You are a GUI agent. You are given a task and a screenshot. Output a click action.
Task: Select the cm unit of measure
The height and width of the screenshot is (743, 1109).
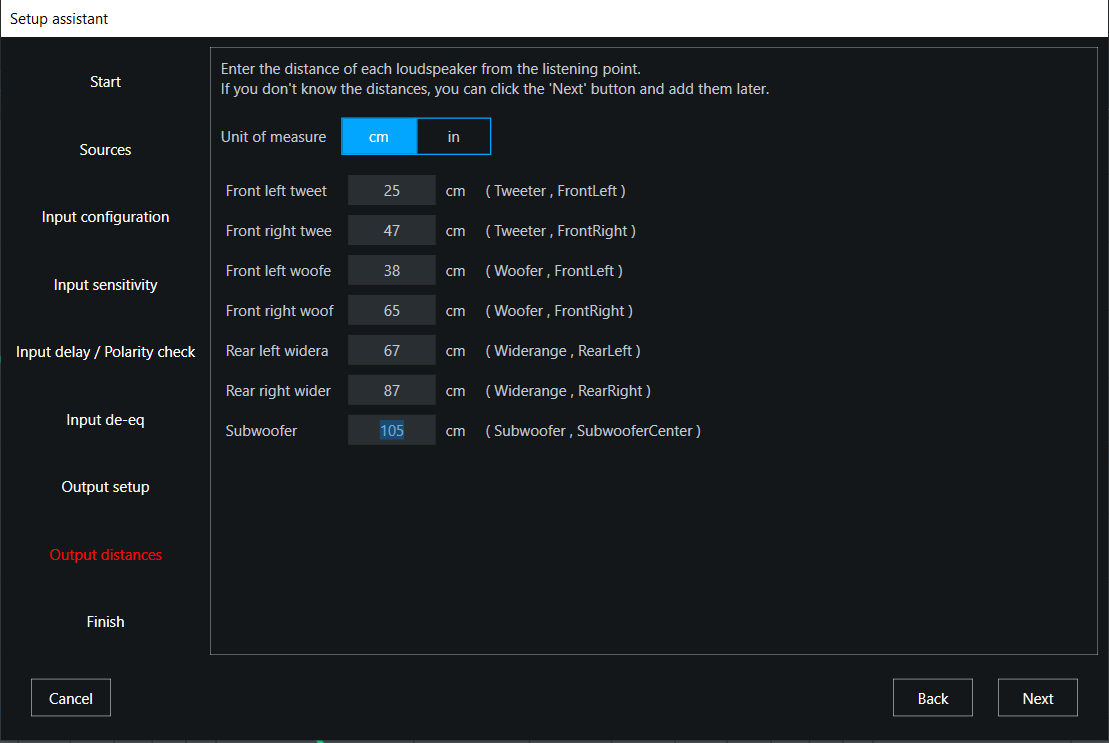pyautogui.click(x=379, y=137)
